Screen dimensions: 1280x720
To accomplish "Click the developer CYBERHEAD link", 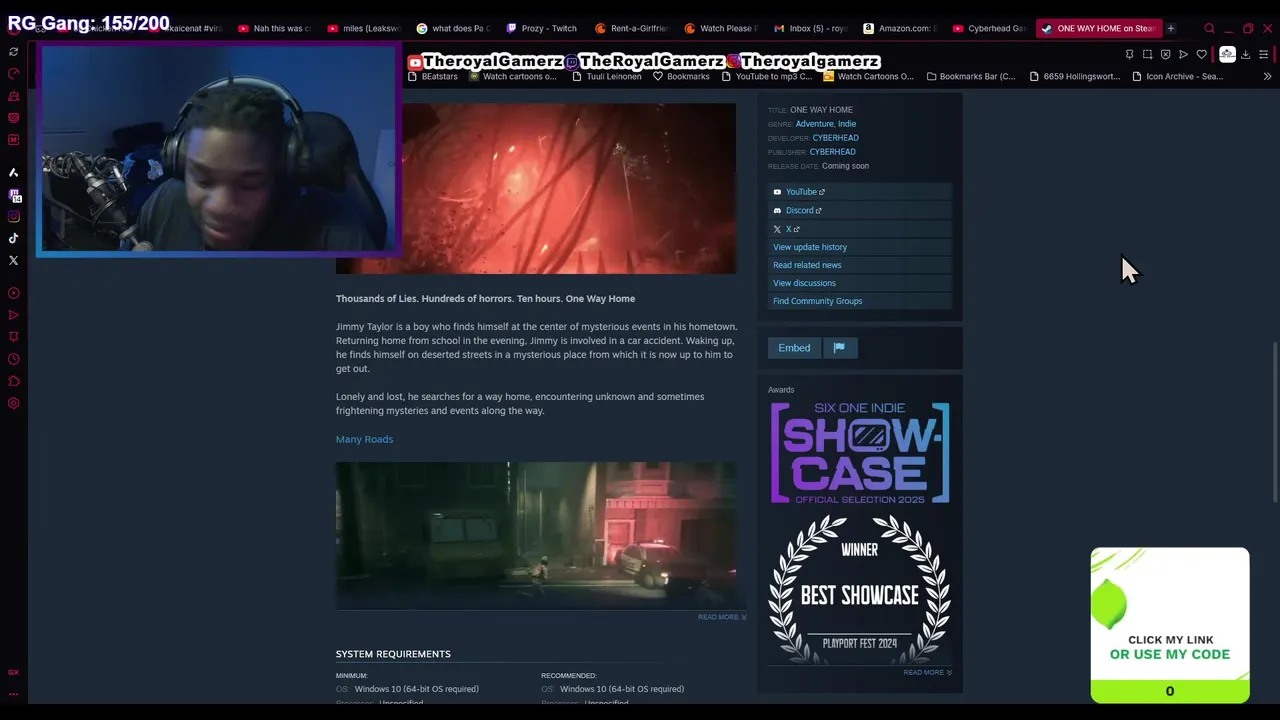I will click(x=835, y=138).
